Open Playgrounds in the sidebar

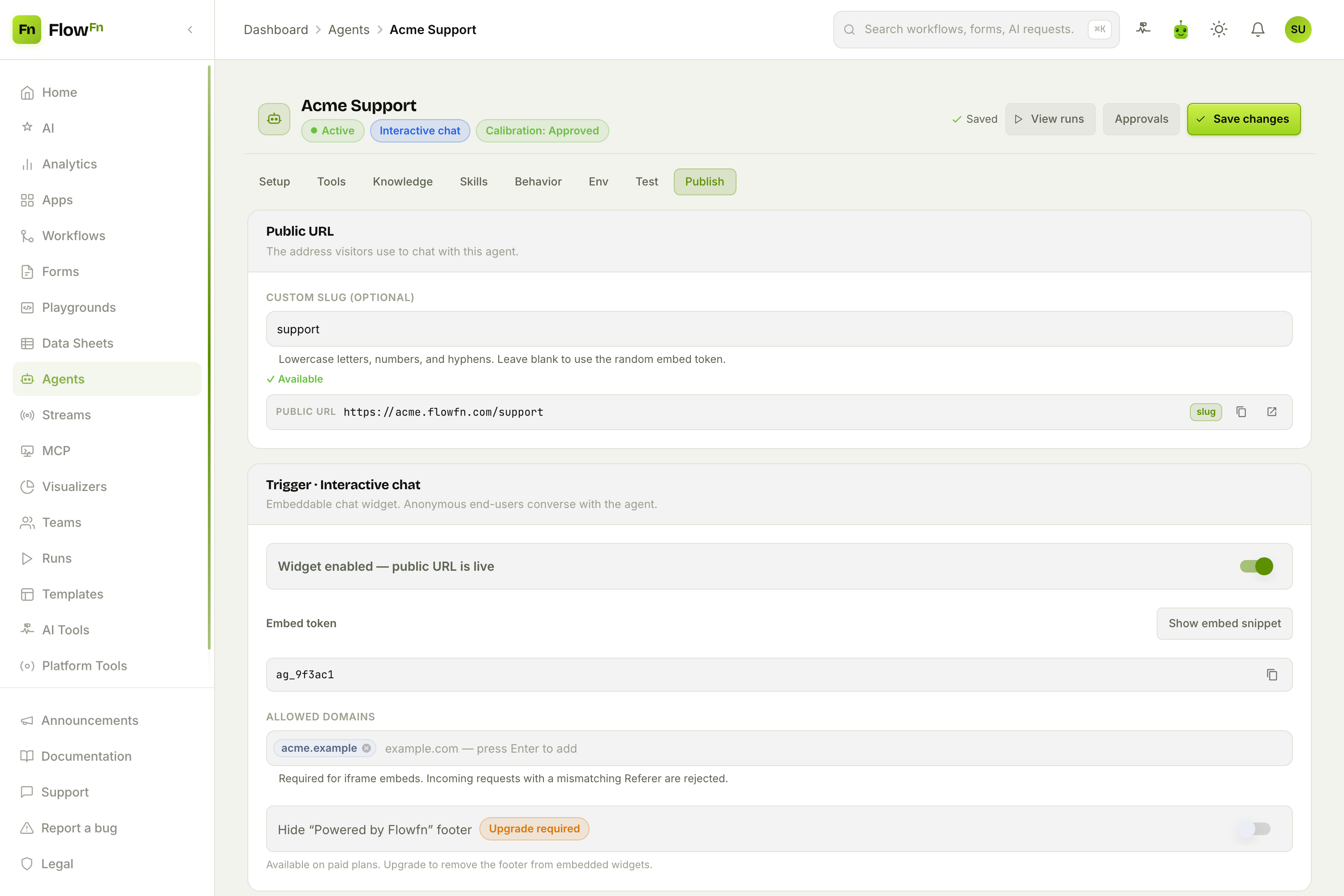click(x=107, y=307)
